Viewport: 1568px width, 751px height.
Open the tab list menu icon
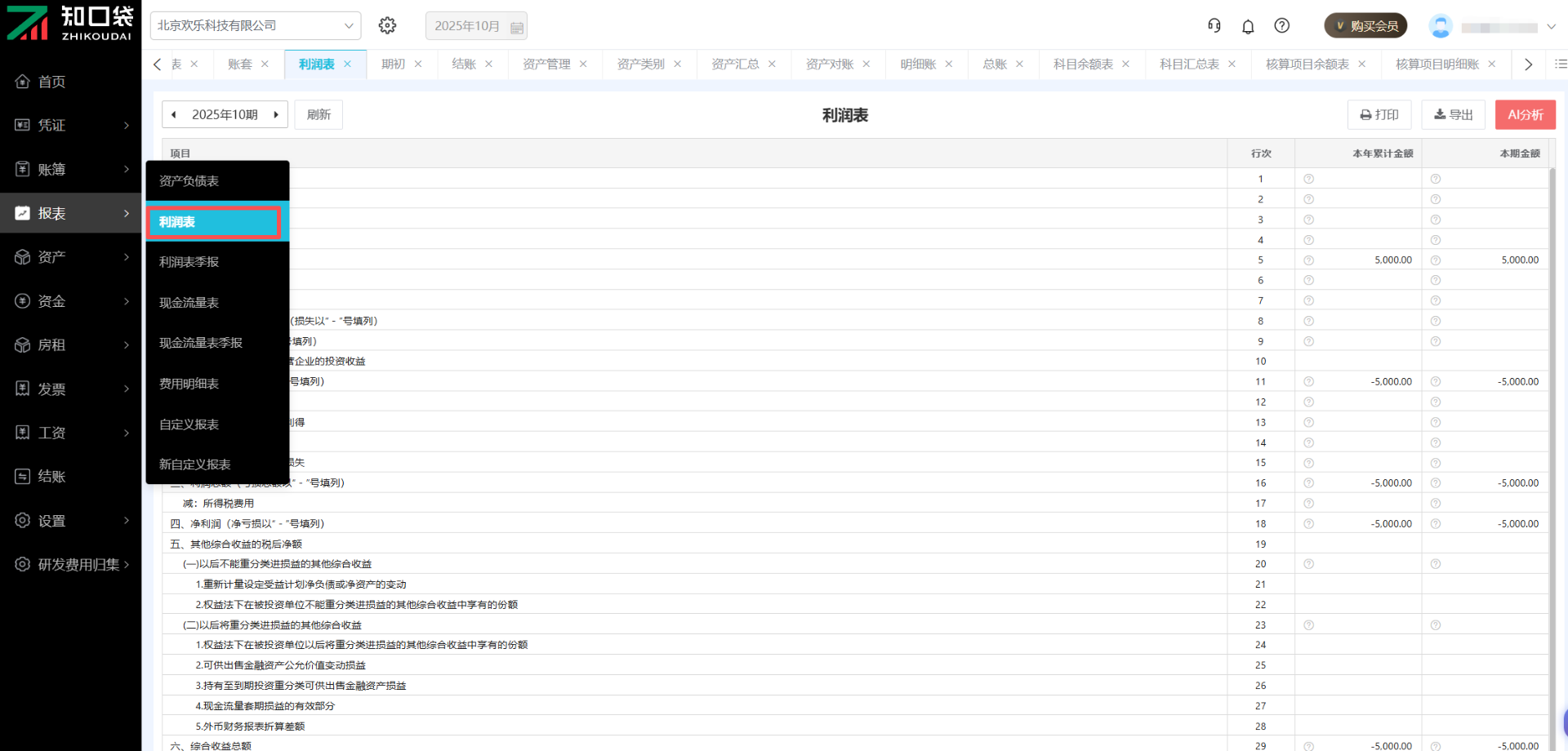(1560, 64)
